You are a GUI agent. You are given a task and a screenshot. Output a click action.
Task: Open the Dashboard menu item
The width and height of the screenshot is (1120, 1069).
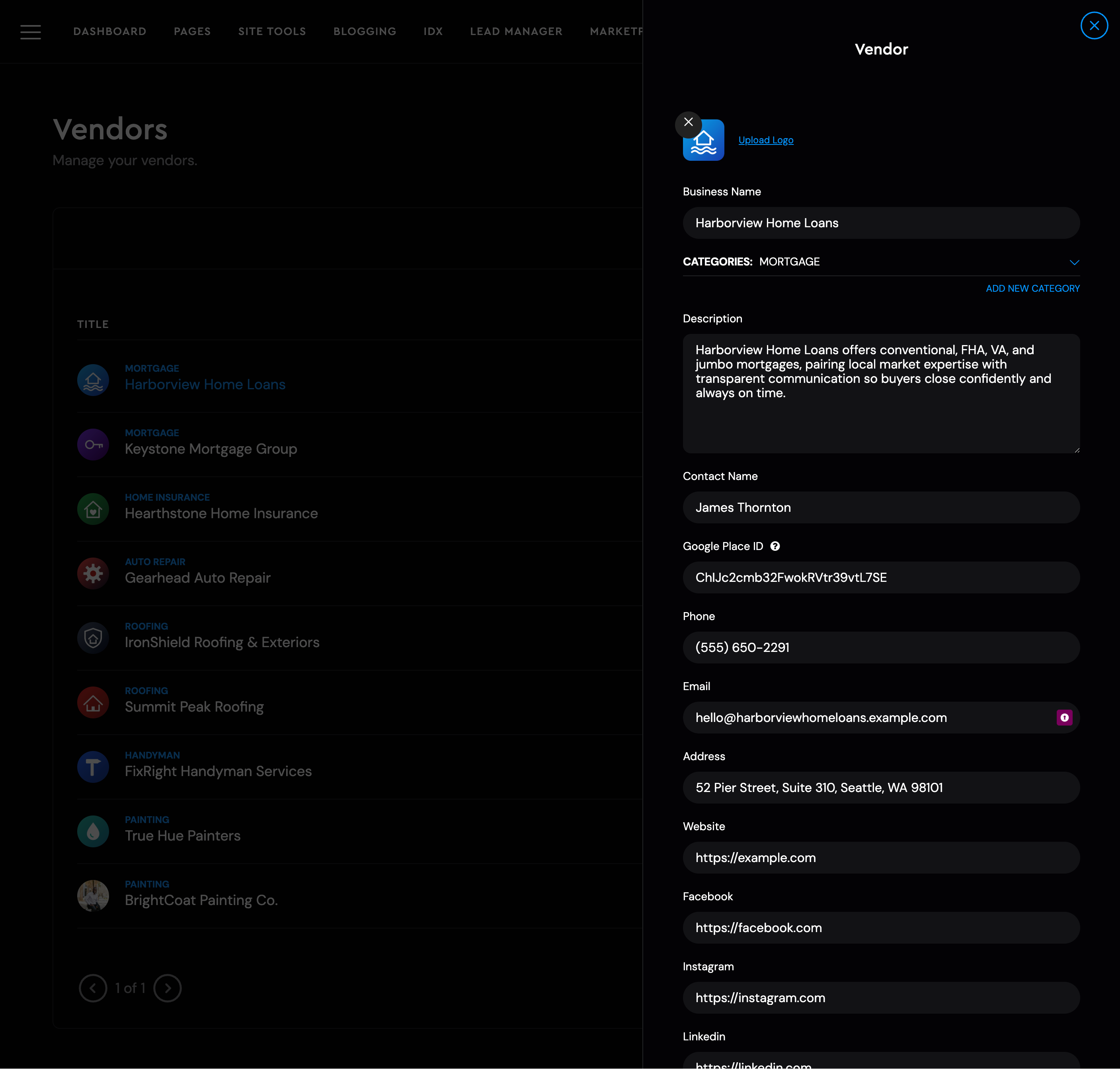pos(110,31)
